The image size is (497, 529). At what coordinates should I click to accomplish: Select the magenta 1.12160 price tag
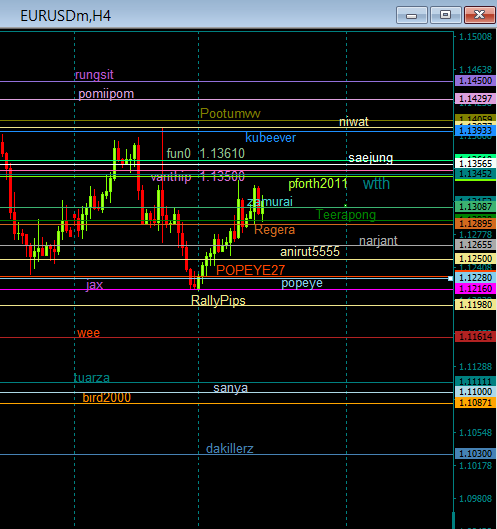coord(475,289)
